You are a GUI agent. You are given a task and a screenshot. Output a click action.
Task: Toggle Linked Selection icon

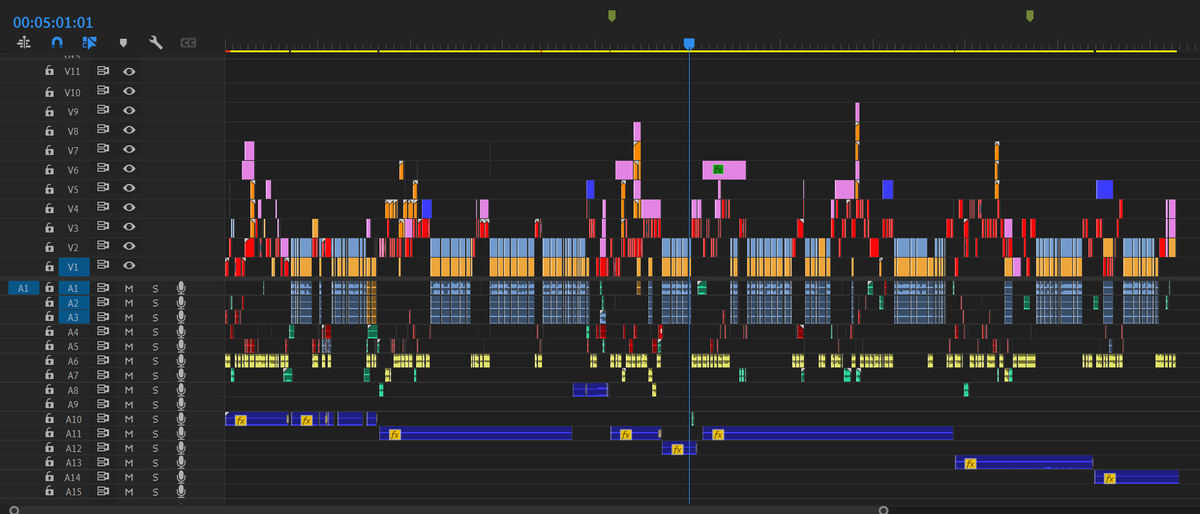point(89,43)
